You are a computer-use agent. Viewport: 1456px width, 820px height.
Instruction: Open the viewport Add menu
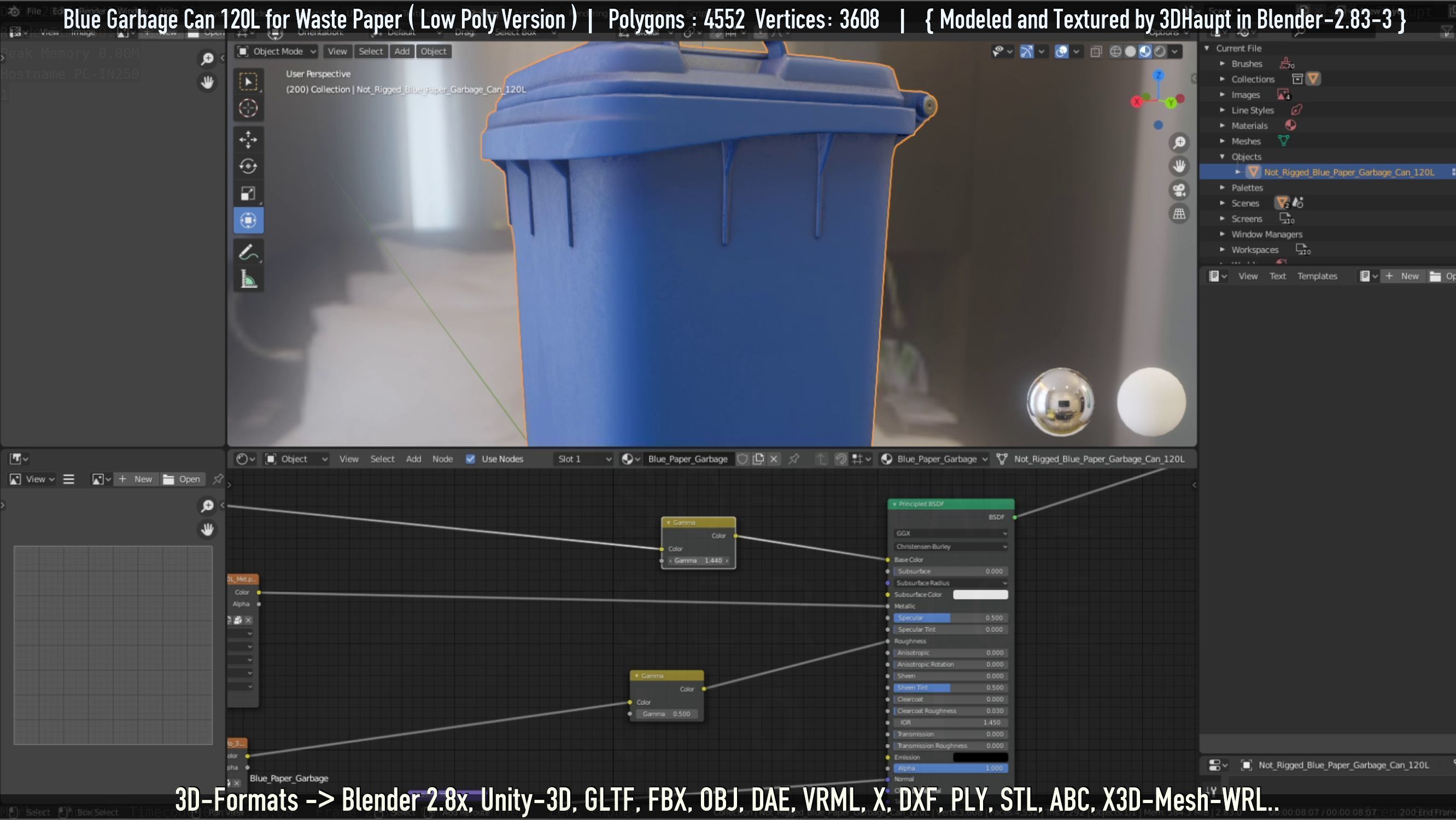[x=402, y=51]
